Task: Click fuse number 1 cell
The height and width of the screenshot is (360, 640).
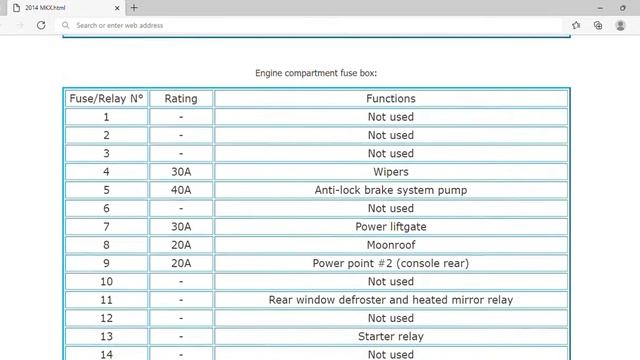Action: click(x=106, y=117)
